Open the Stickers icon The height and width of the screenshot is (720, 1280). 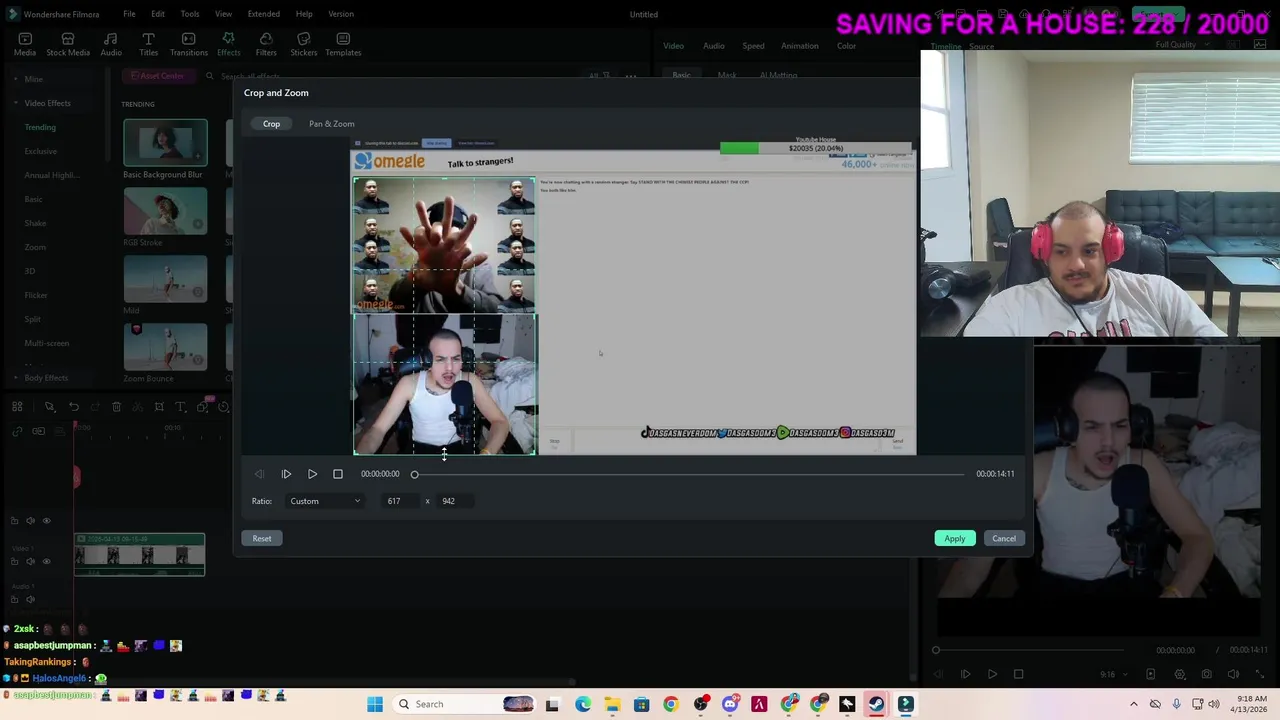click(x=304, y=45)
